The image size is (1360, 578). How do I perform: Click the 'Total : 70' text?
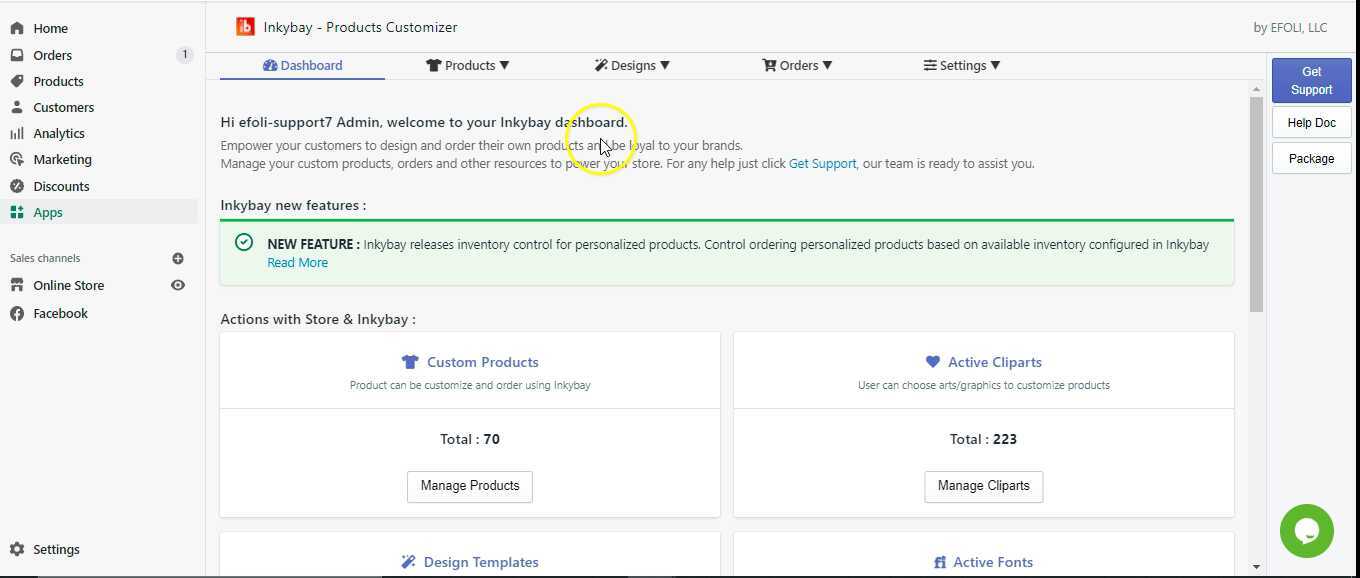click(470, 439)
